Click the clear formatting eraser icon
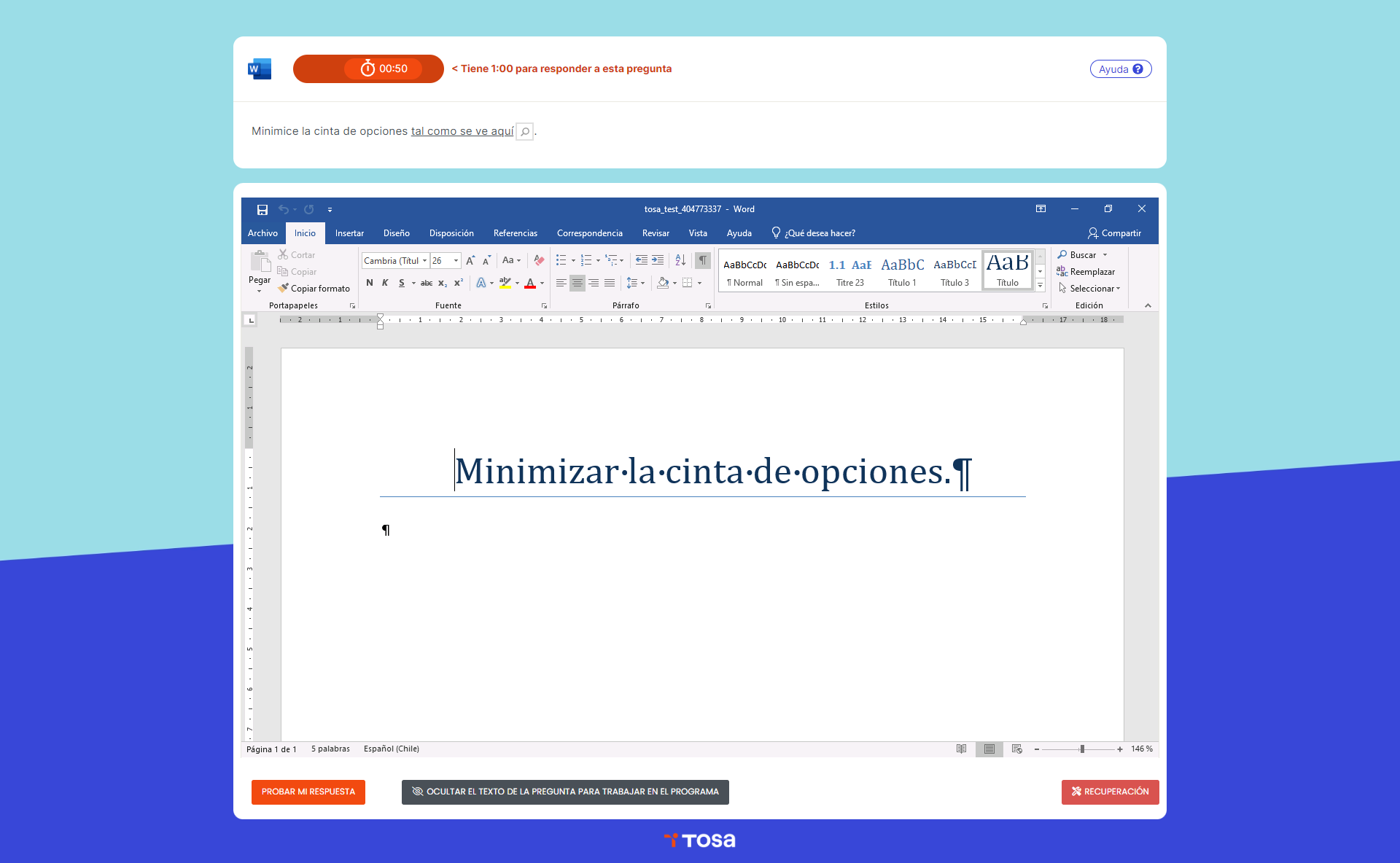 pyautogui.click(x=539, y=260)
